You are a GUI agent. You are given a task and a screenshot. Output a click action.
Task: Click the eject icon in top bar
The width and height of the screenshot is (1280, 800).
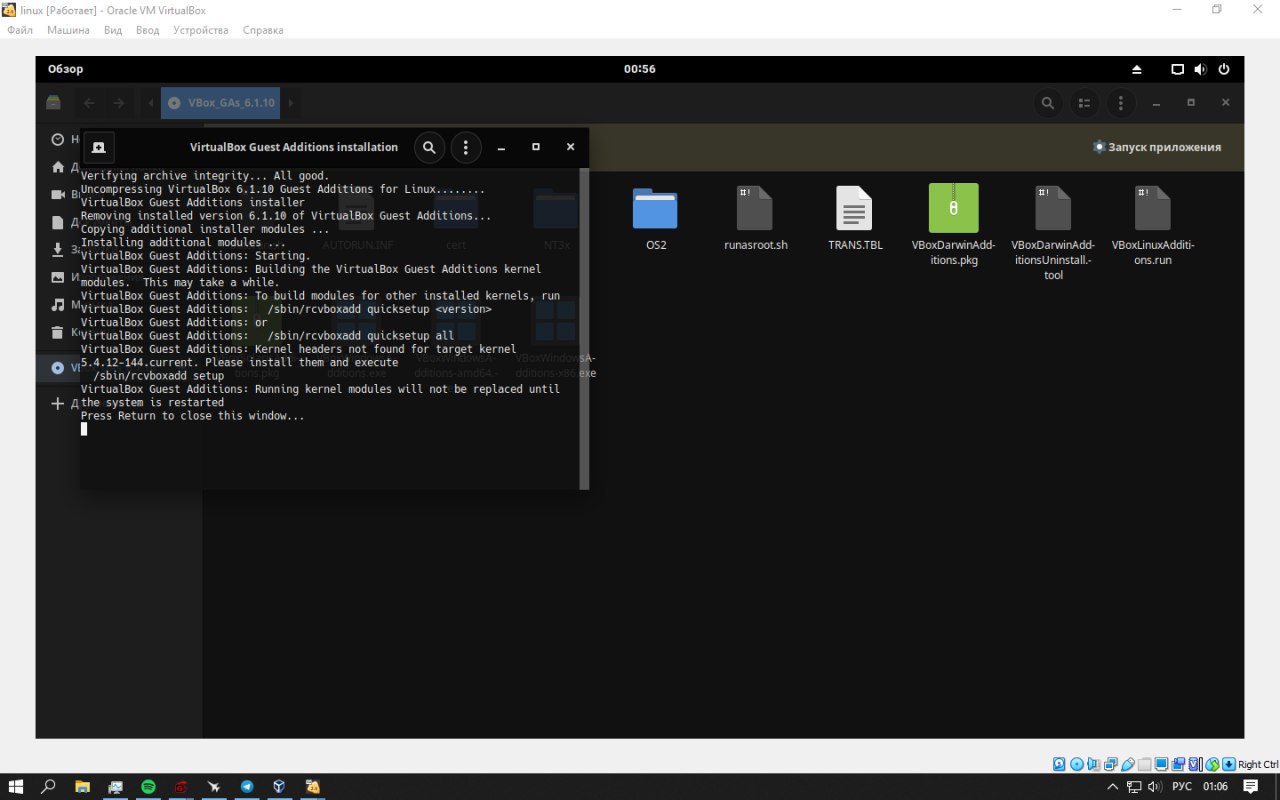(1137, 70)
